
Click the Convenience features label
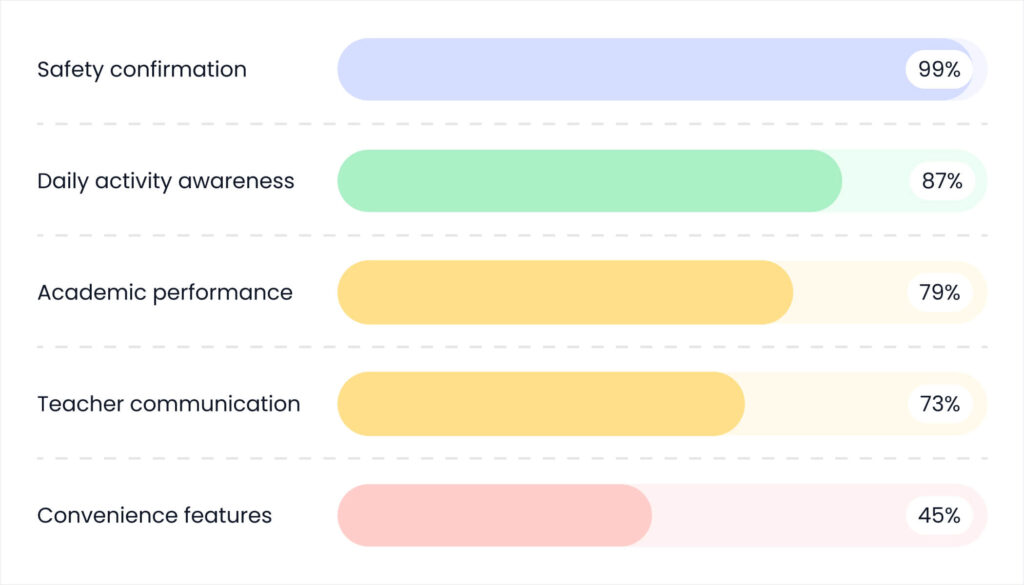154,515
